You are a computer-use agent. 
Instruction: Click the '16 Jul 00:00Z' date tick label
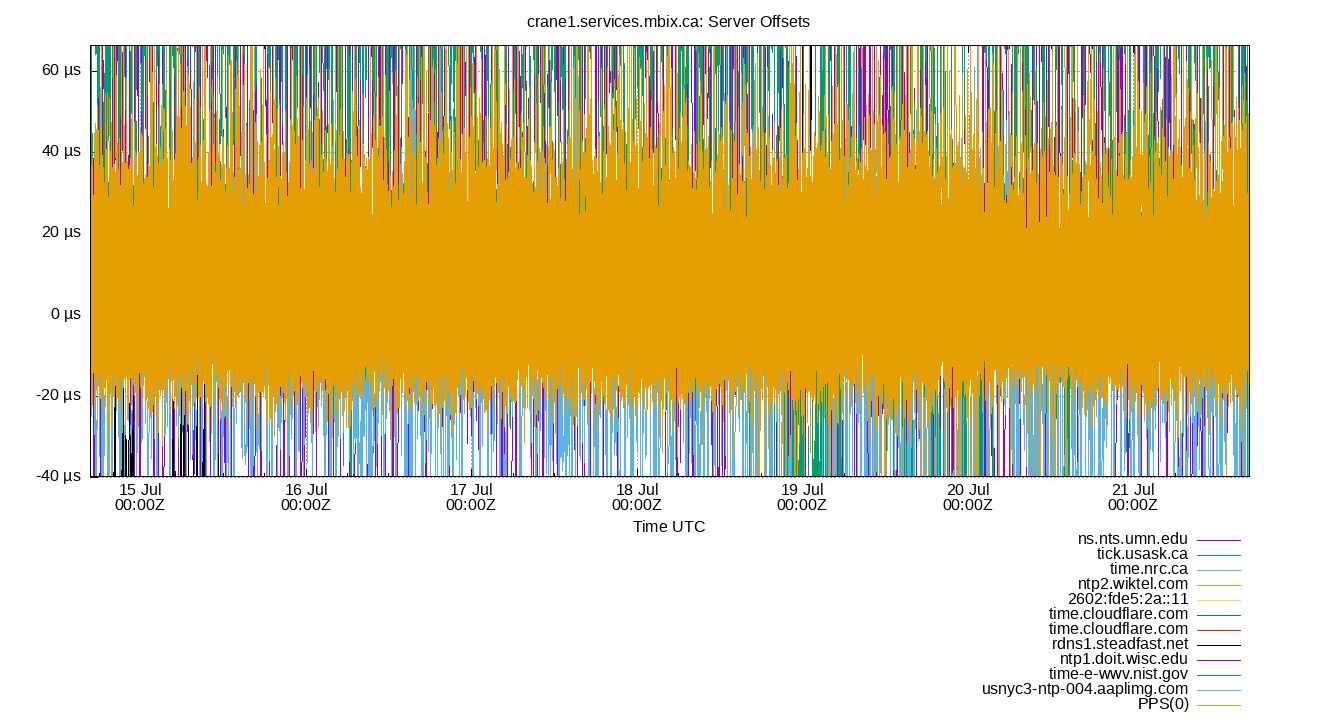[306, 497]
